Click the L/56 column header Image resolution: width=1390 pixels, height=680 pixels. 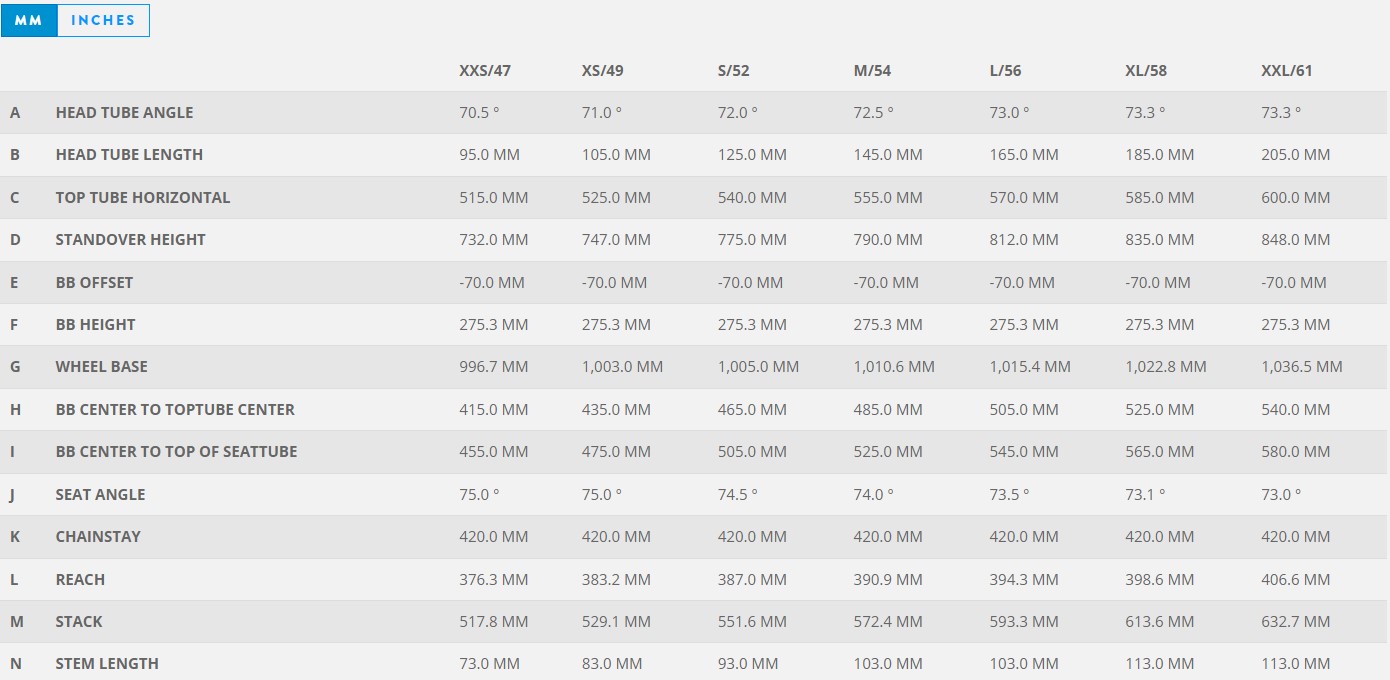pos(1005,70)
